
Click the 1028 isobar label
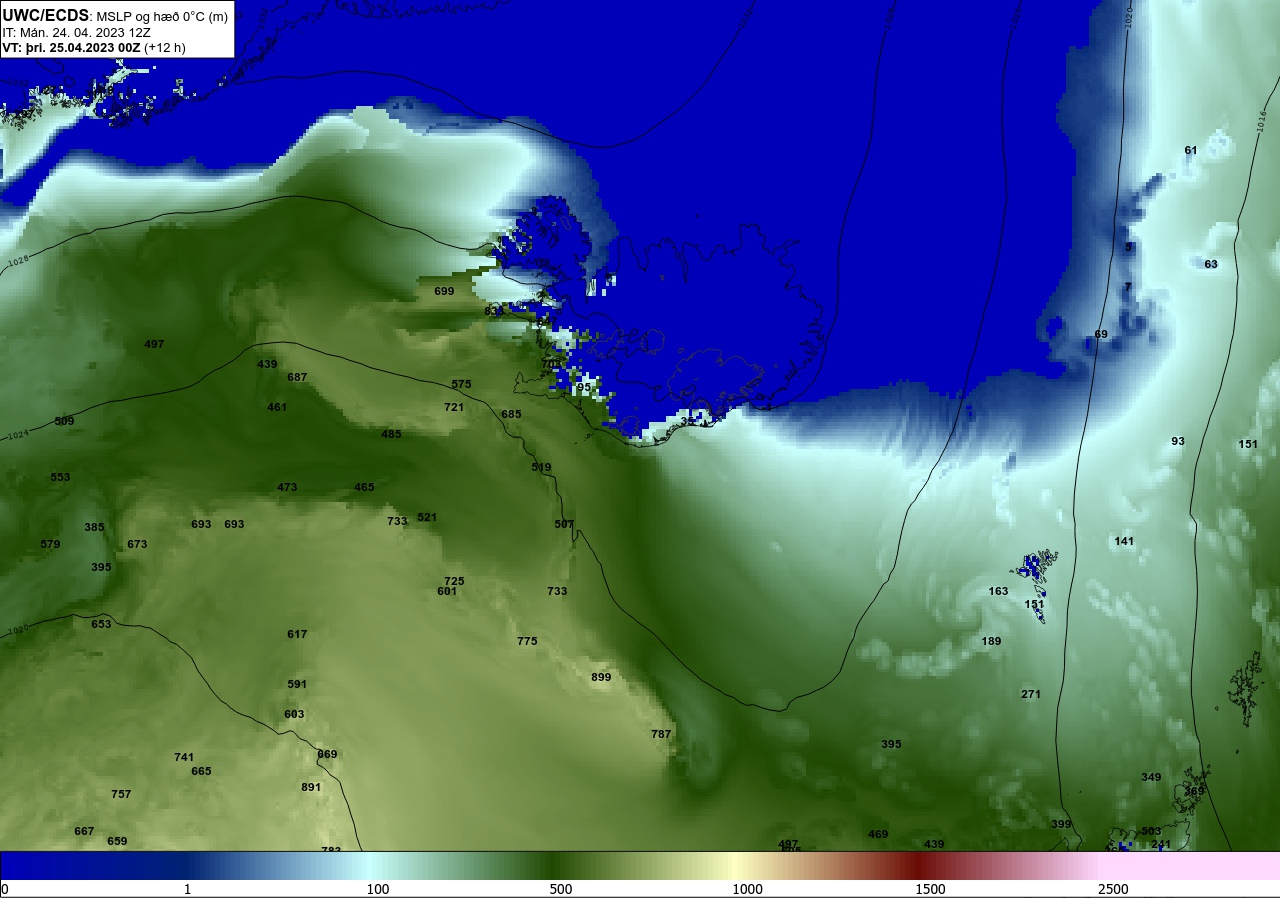pyautogui.click(x=17, y=262)
